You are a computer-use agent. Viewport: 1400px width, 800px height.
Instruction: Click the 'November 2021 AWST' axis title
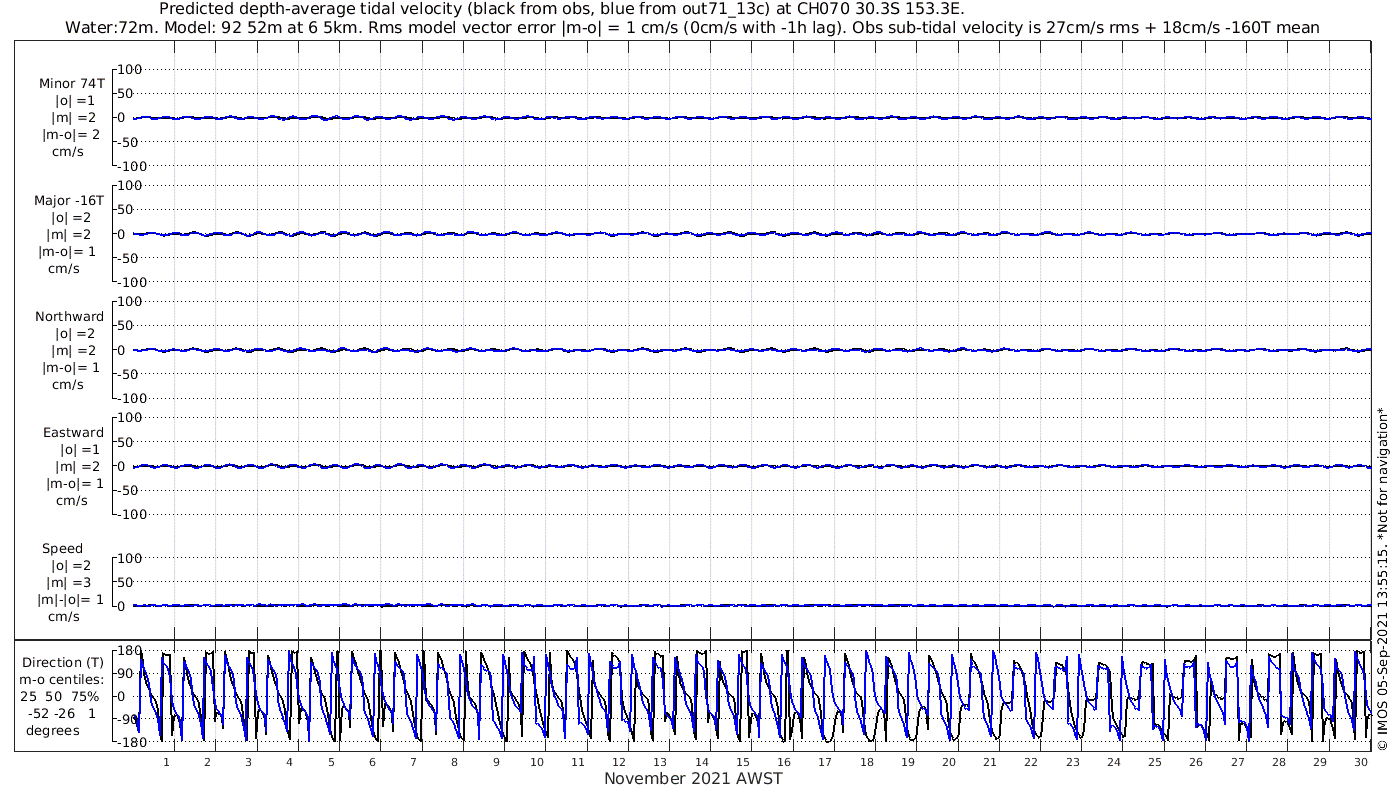tap(693, 779)
